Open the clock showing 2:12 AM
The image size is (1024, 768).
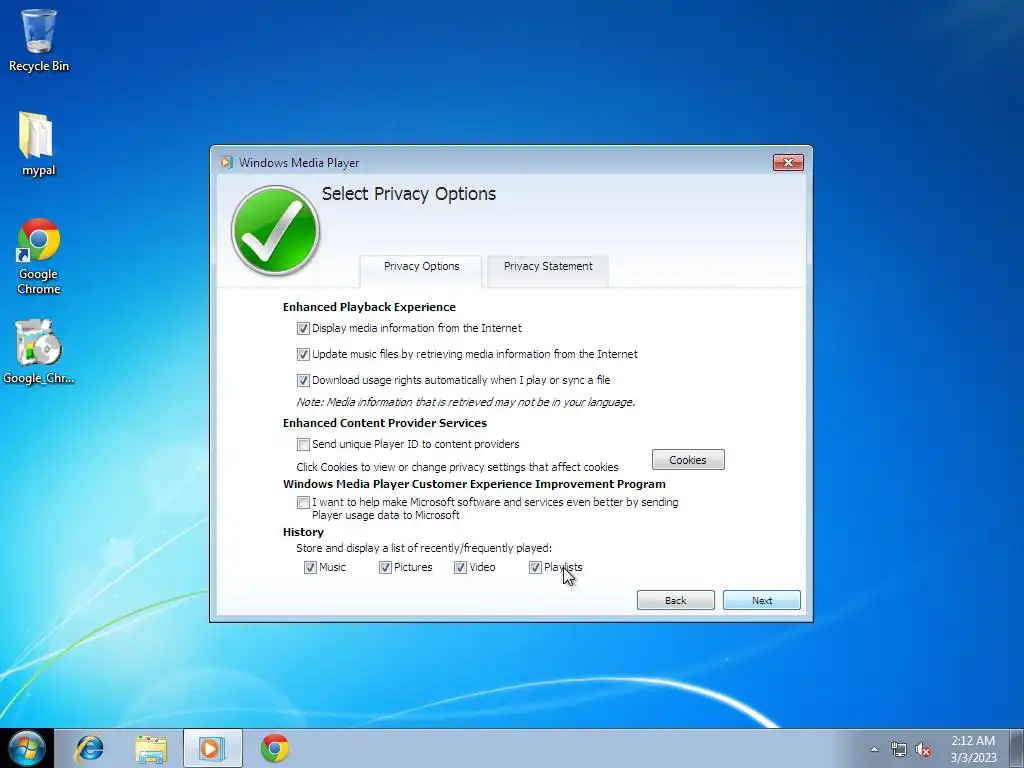(x=973, y=748)
